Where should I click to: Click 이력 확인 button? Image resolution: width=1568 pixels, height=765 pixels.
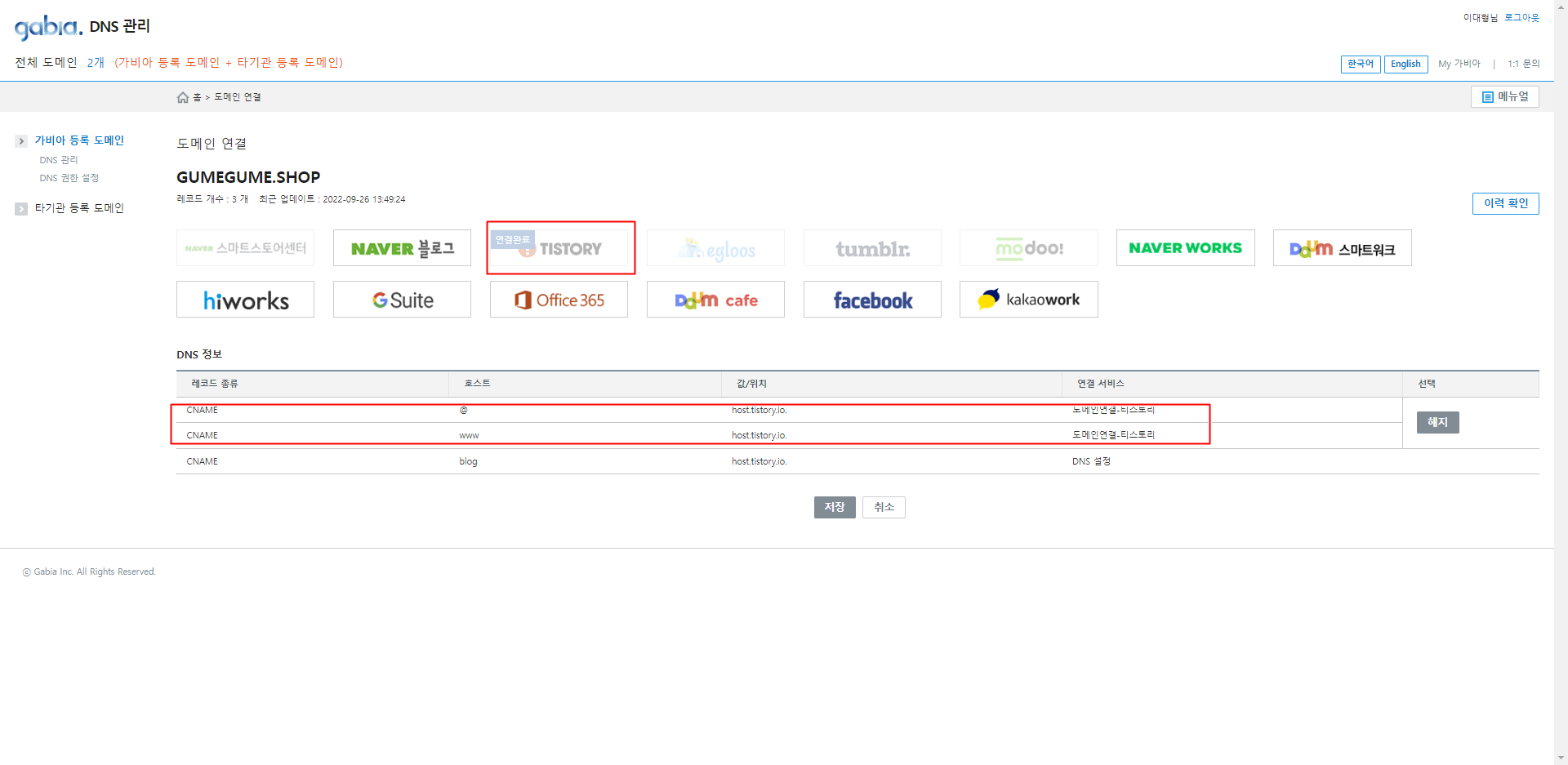click(1505, 203)
